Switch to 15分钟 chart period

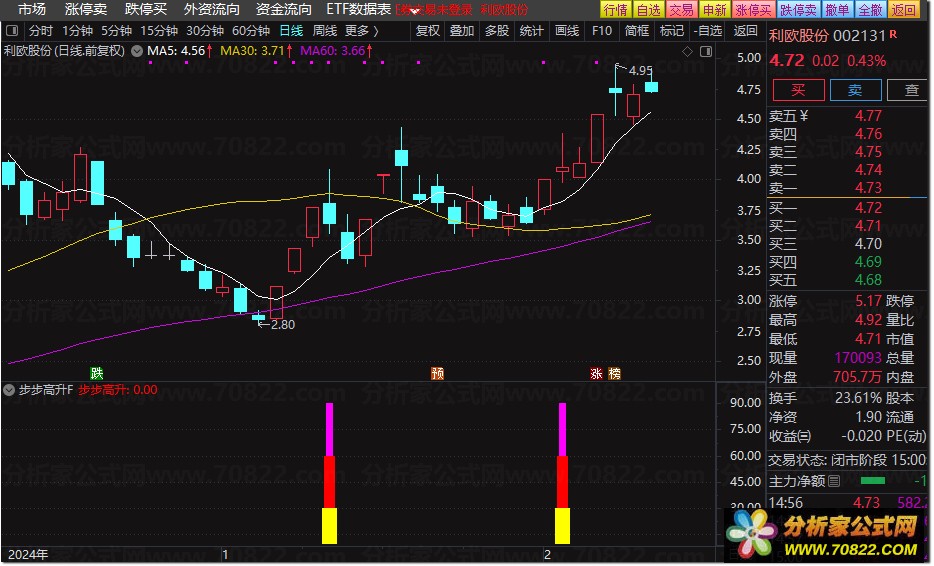click(x=159, y=30)
